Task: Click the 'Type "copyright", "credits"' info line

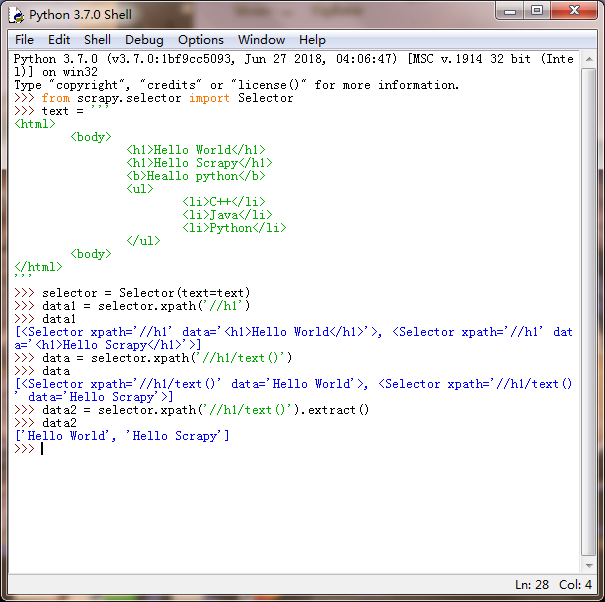Action: [x=237, y=85]
